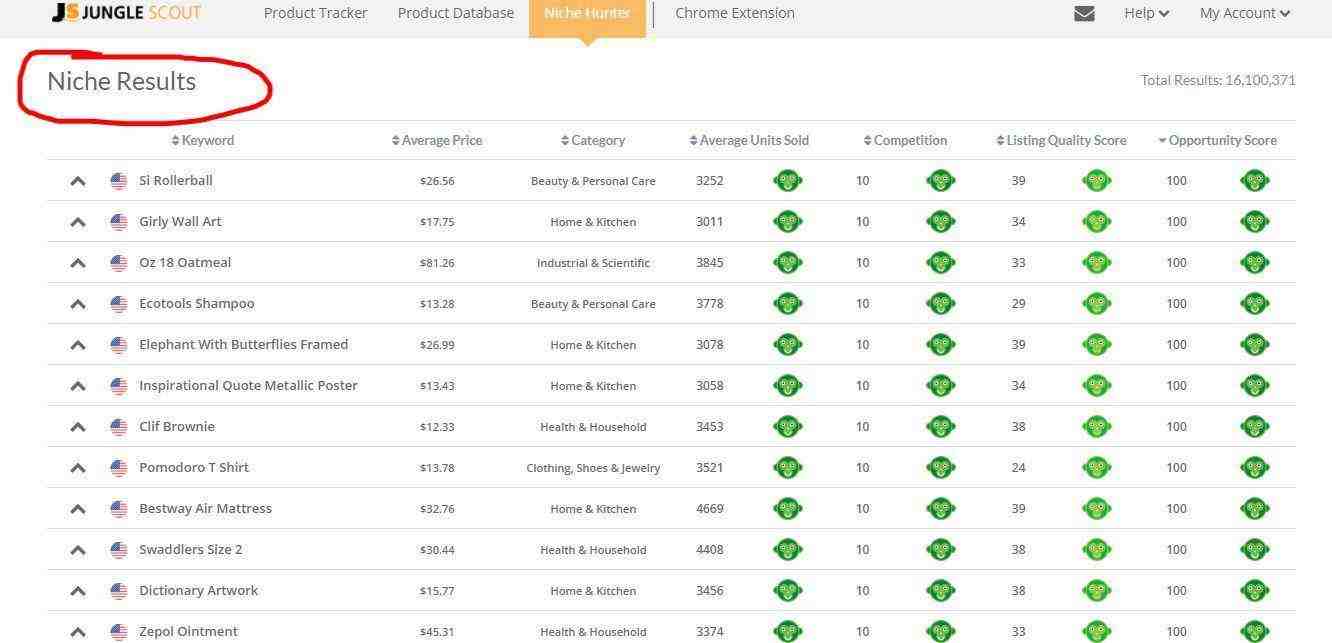Screen dimensions: 1332x643
Task: Sort results by Keyword column
Action: click(203, 141)
